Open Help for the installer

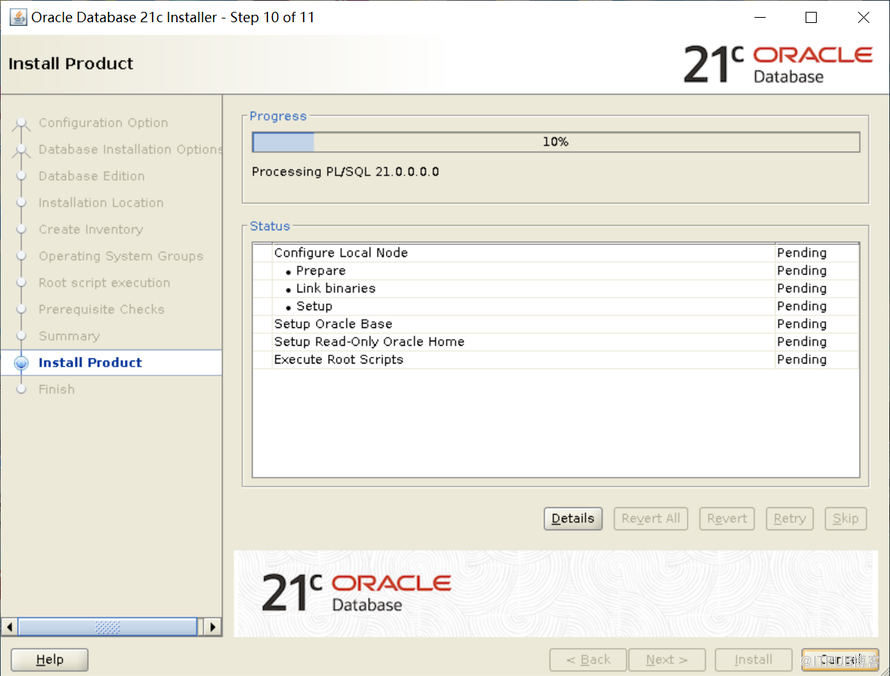pyautogui.click(x=49, y=660)
